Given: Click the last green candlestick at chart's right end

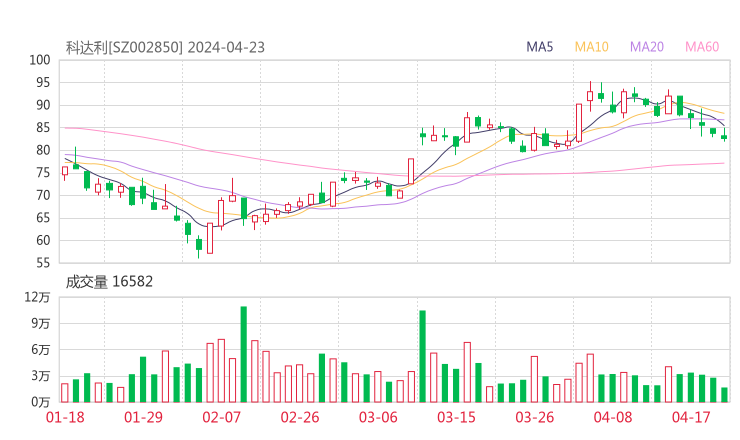Looking at the screenshot, I should [724, 137].
